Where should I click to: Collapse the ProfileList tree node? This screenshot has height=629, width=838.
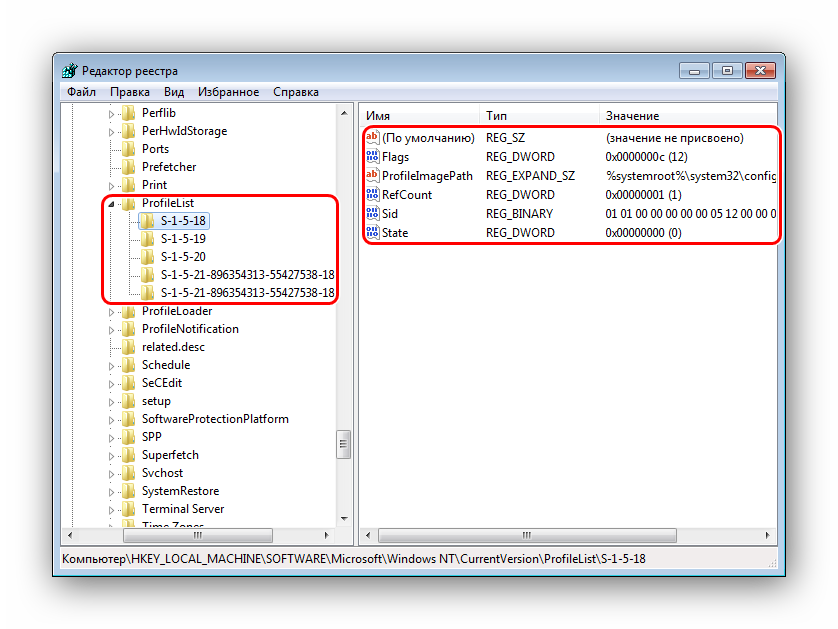111,204
